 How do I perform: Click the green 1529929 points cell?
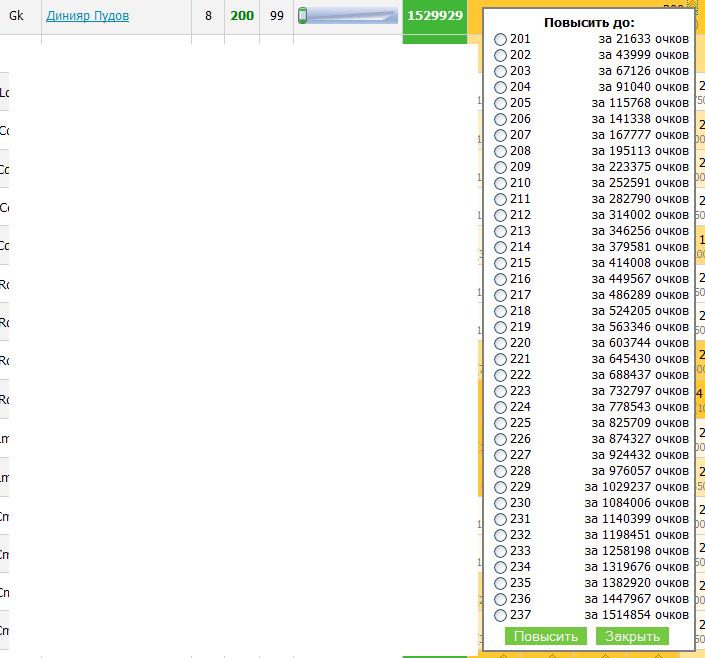coord(434,16)
